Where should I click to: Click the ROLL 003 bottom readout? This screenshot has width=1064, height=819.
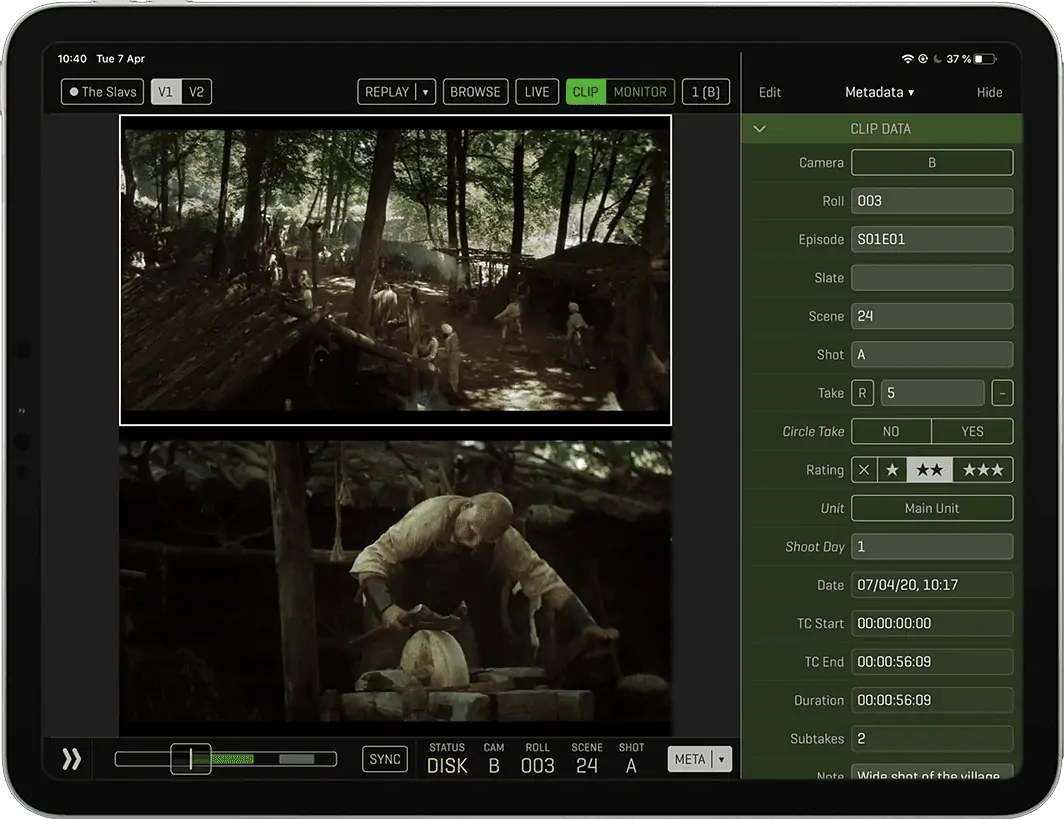click(537, 759)
